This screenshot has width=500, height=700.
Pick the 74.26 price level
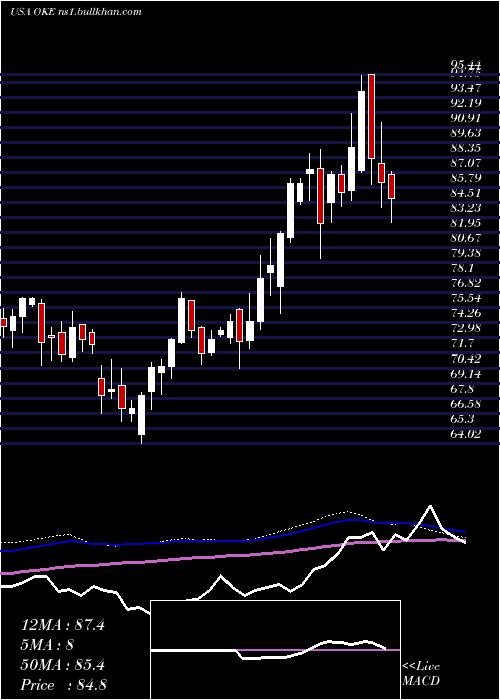pos(466,313)
